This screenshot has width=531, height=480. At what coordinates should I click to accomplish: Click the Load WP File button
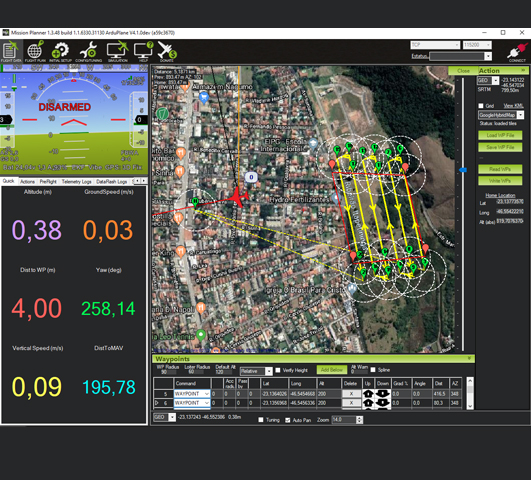click(x=500, y=135)
